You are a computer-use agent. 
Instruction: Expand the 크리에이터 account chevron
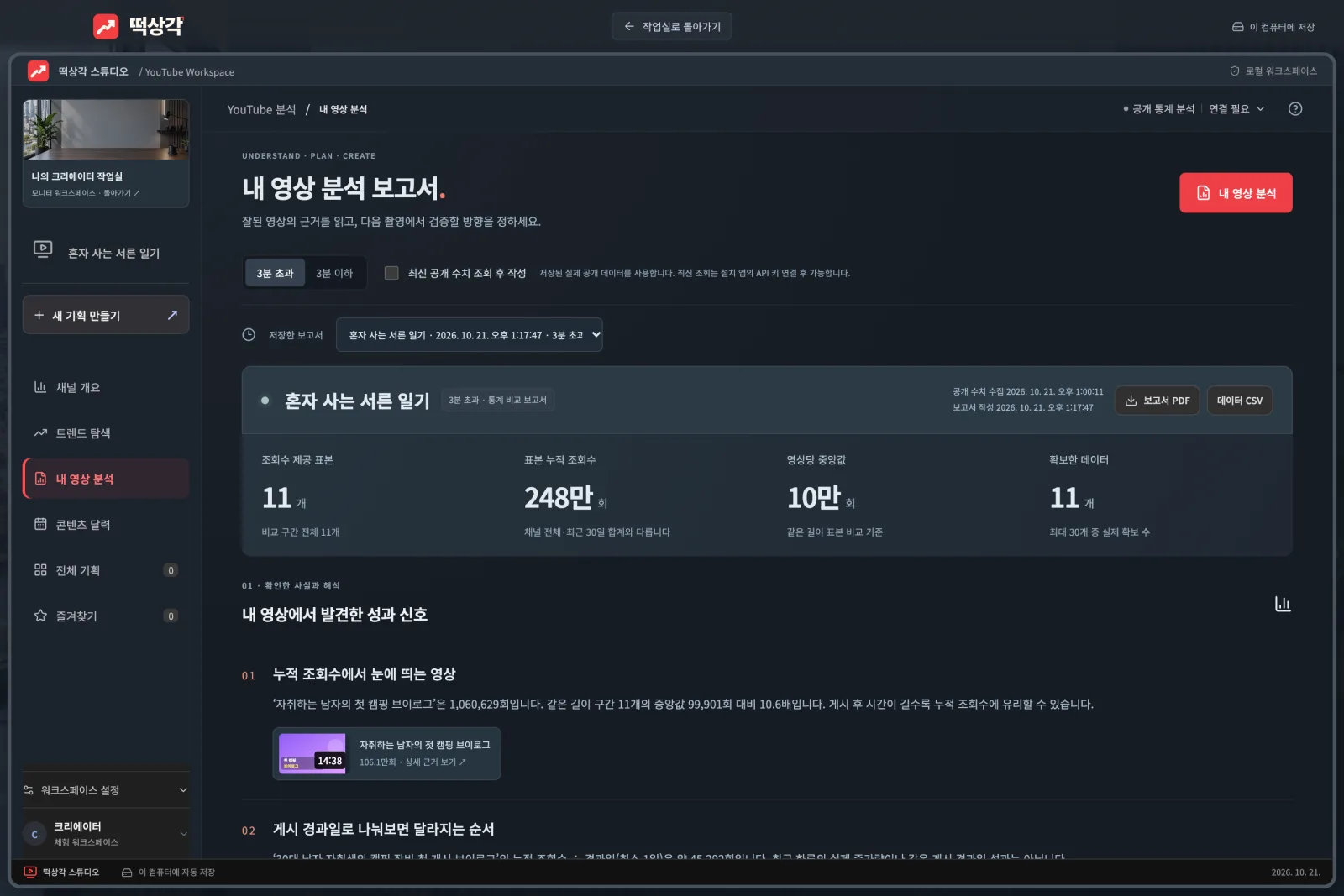point(183,834)
